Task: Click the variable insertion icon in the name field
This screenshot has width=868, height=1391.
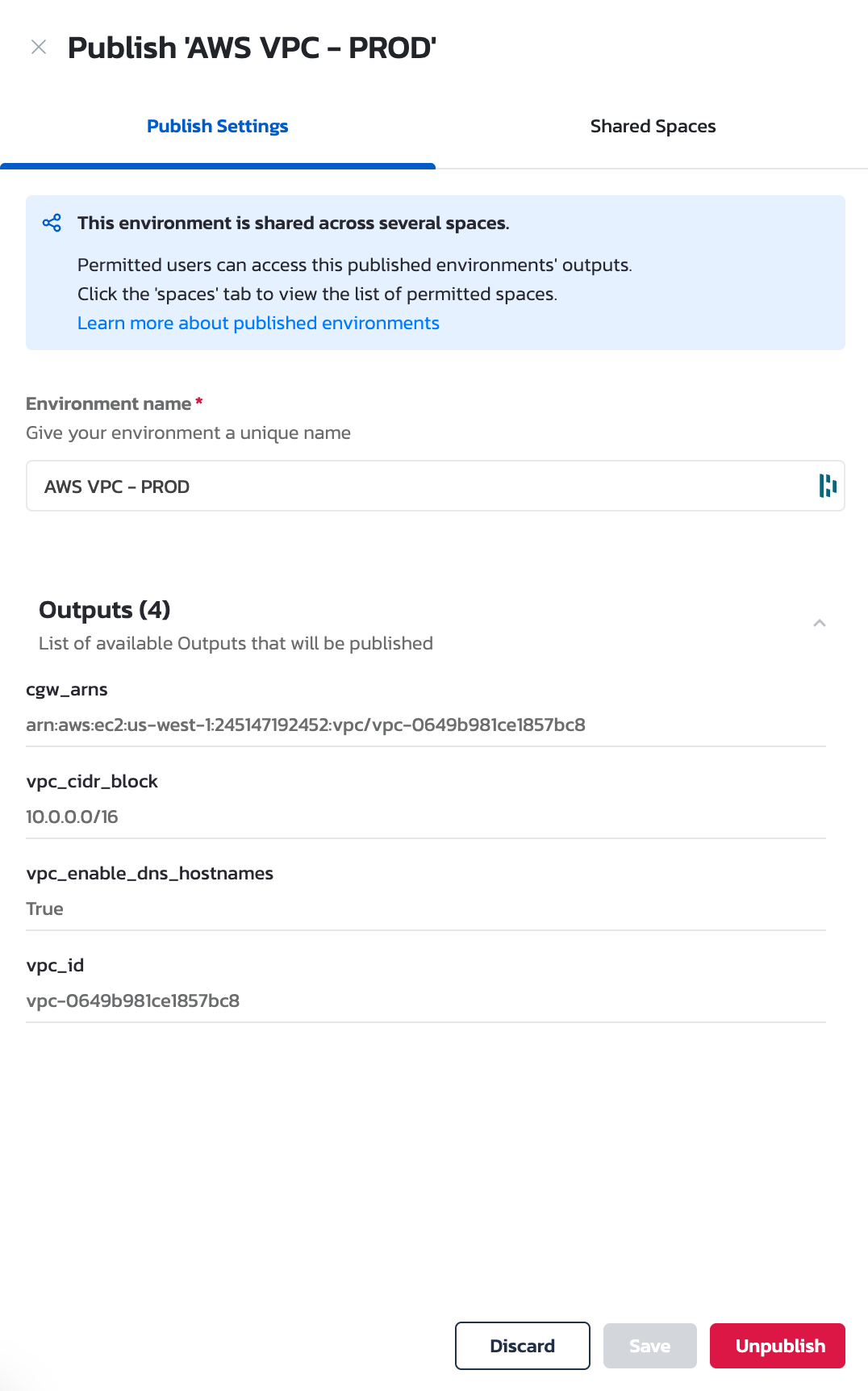Action: (x=826, y=486)
